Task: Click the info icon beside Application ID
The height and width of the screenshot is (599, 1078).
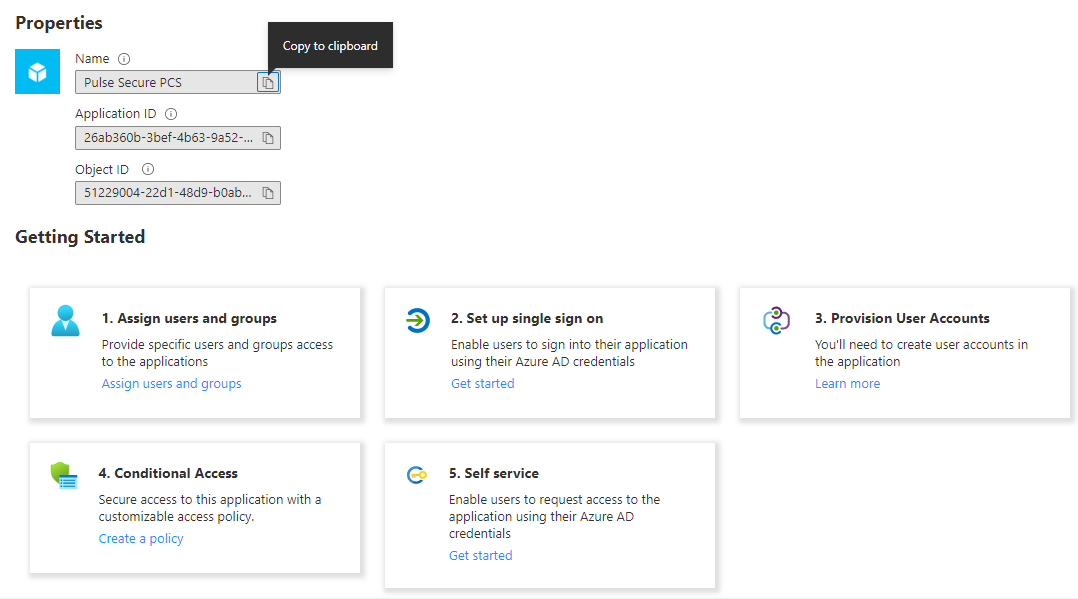Action: click(x=171, y=114)
